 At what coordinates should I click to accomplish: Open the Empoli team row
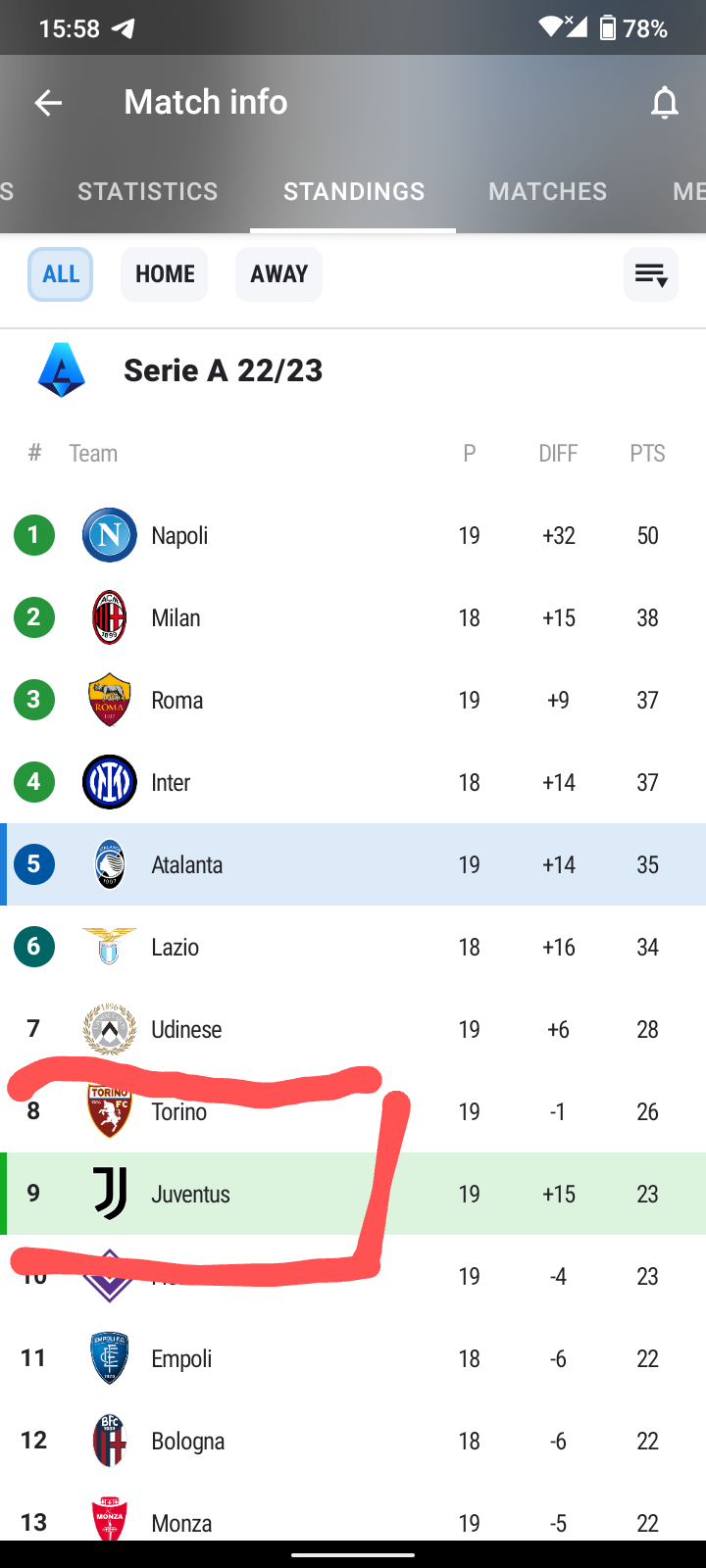click(353, 1358)
